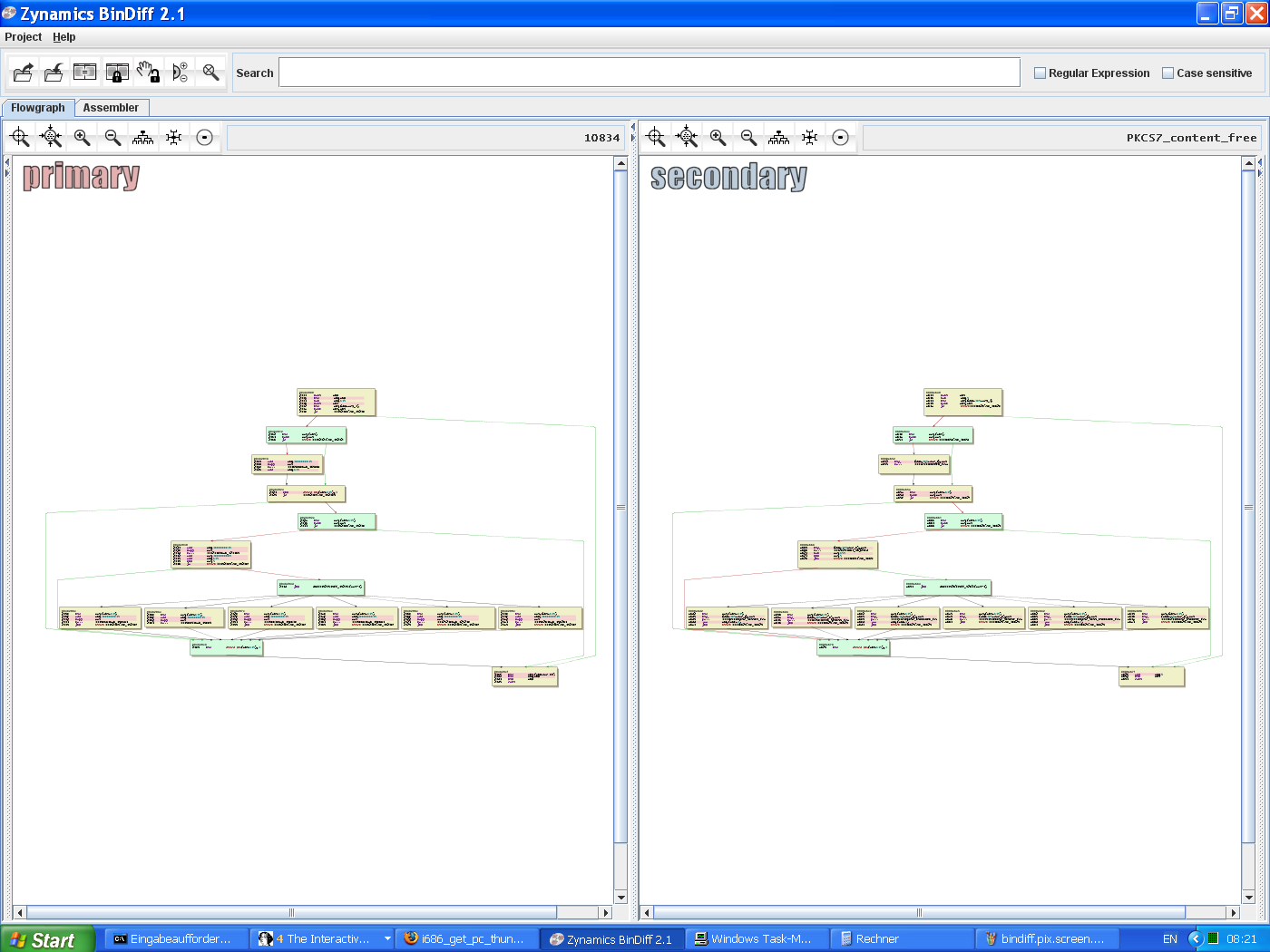Image resolution: width=1270 pixels, height=952 pixels.
Task: Click the open project folder icon
Action: tap(24, 73)
